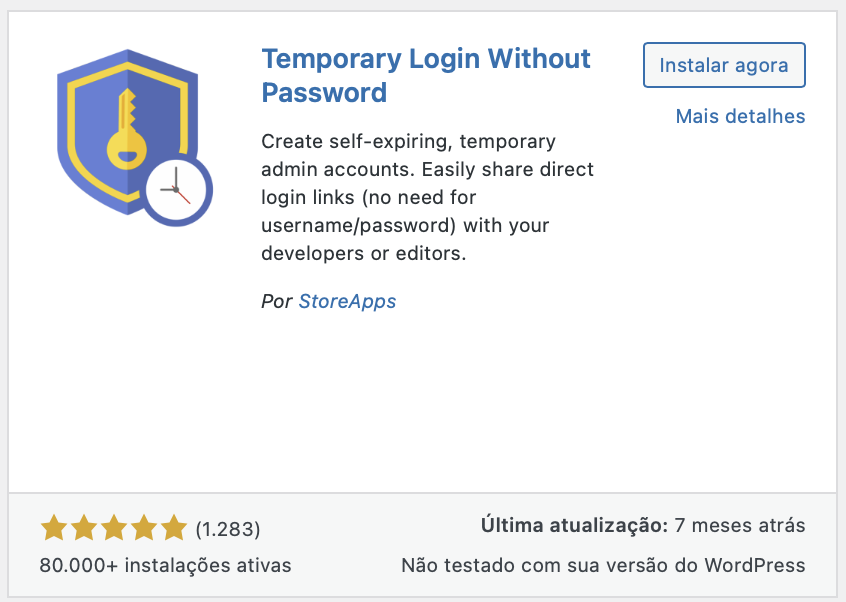This screenshot has width=846, height=602.
Task: Click the fifth rating star
Action: pos(174,527)
